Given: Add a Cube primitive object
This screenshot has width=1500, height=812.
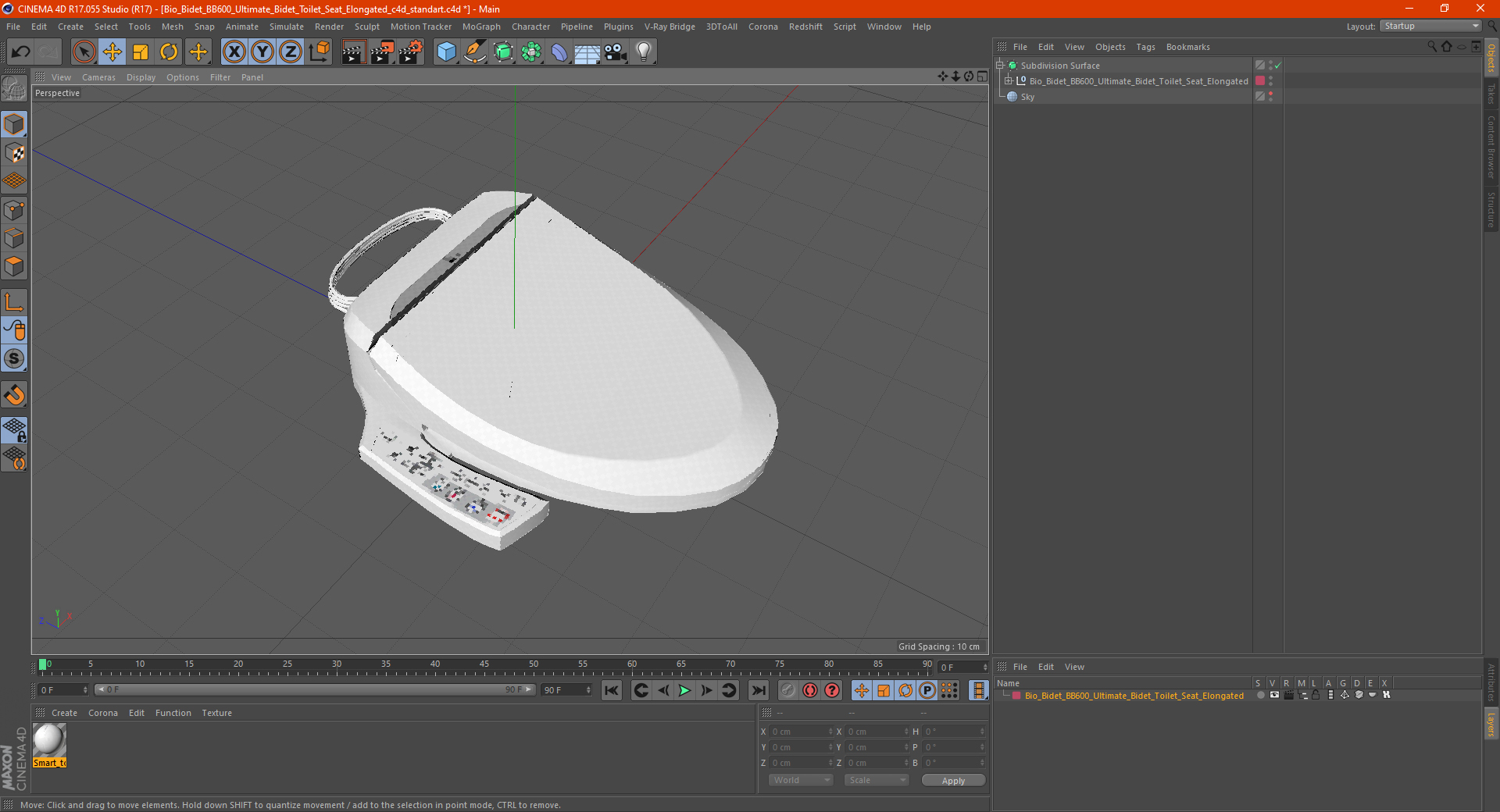Looking at the screenshot, I should point(446,52).
